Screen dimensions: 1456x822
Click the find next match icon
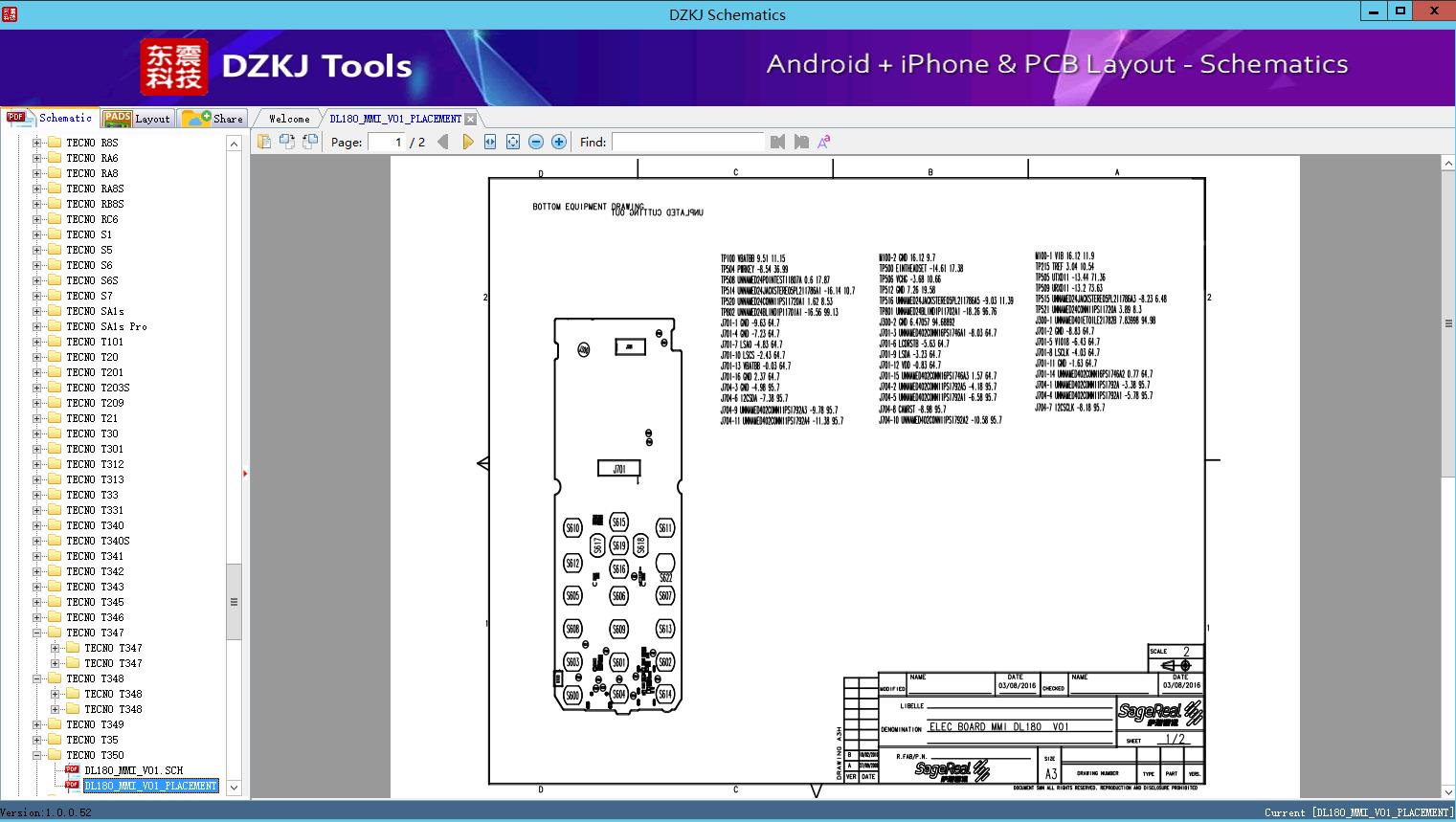[801, 142]
